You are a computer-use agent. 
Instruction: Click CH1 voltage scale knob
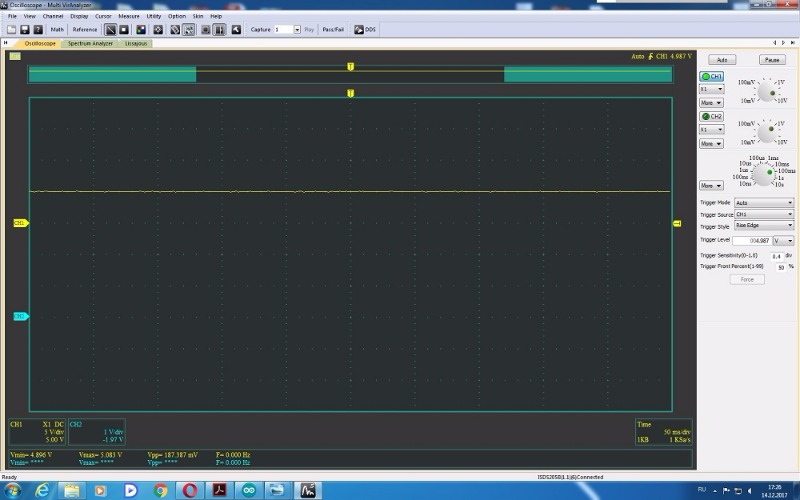pyautogui.click(x=766, y=92)
